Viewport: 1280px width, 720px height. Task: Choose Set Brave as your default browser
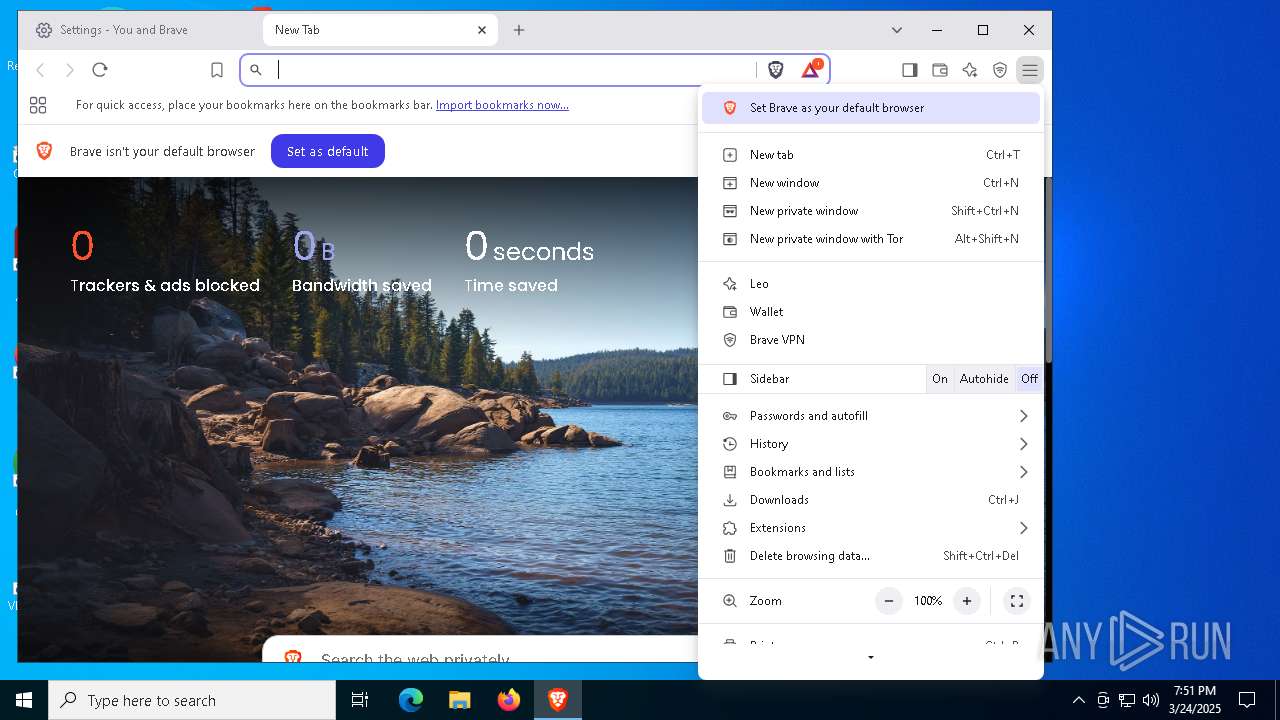[x=871, y=108]
